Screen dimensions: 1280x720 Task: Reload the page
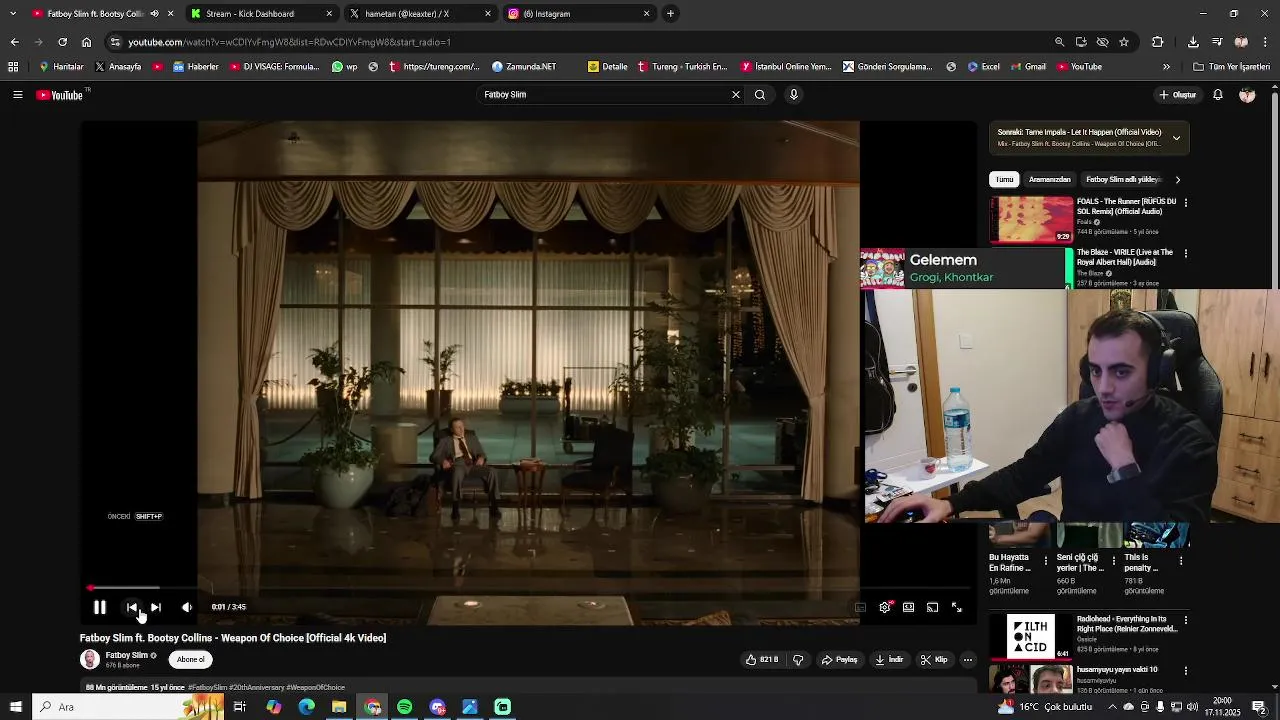coord(62,42)
